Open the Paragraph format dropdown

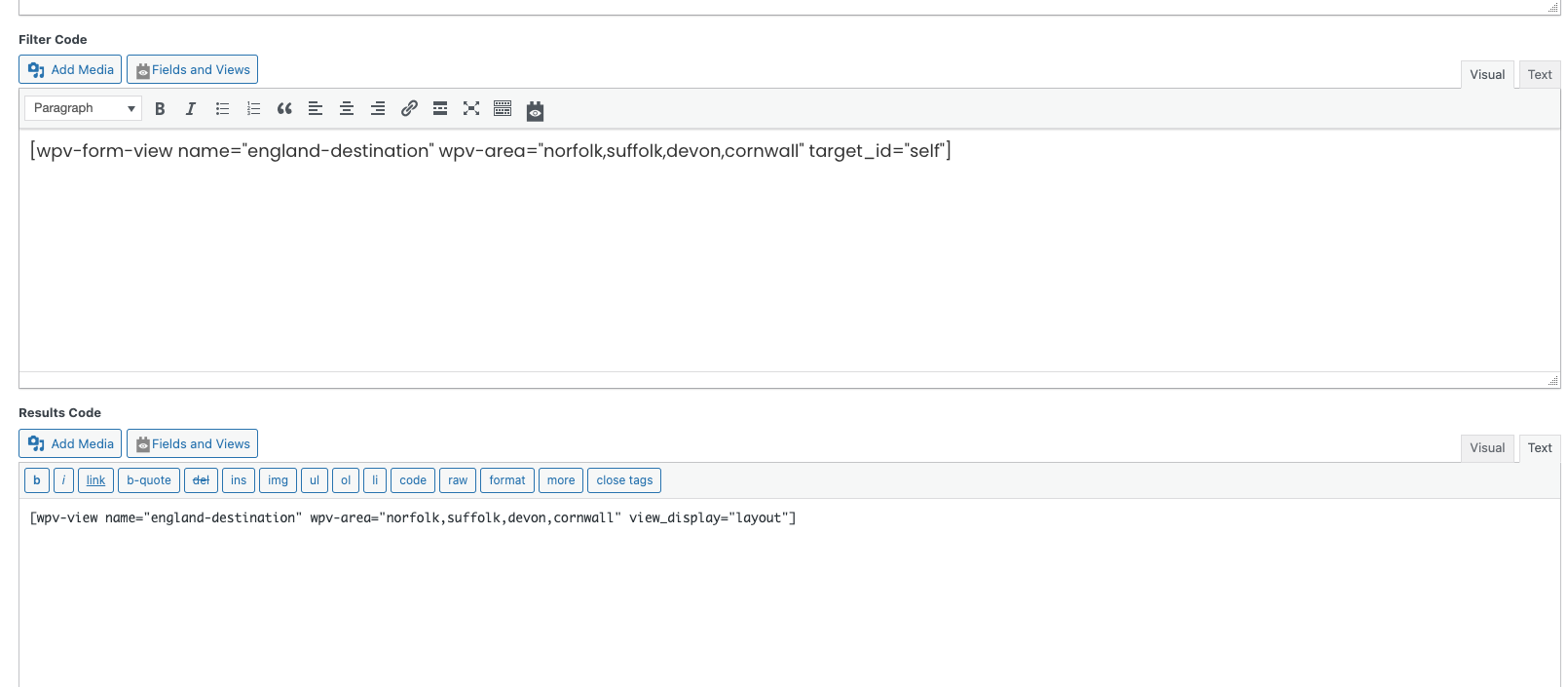83,108
